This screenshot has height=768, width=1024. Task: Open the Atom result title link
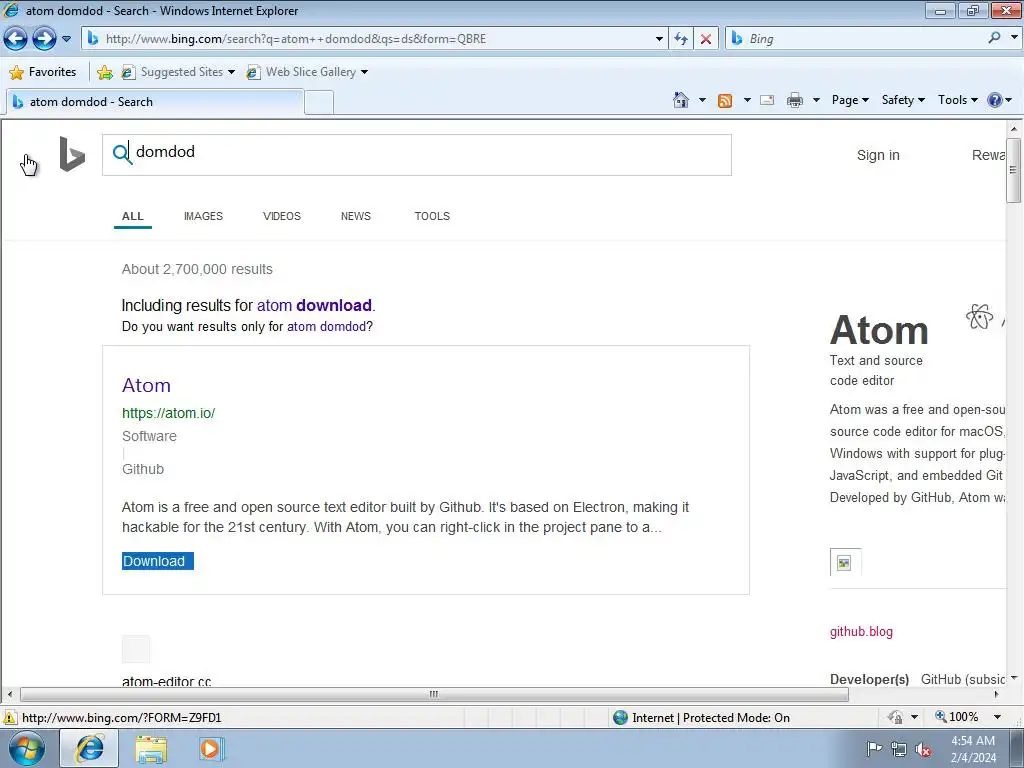point(146,385)
